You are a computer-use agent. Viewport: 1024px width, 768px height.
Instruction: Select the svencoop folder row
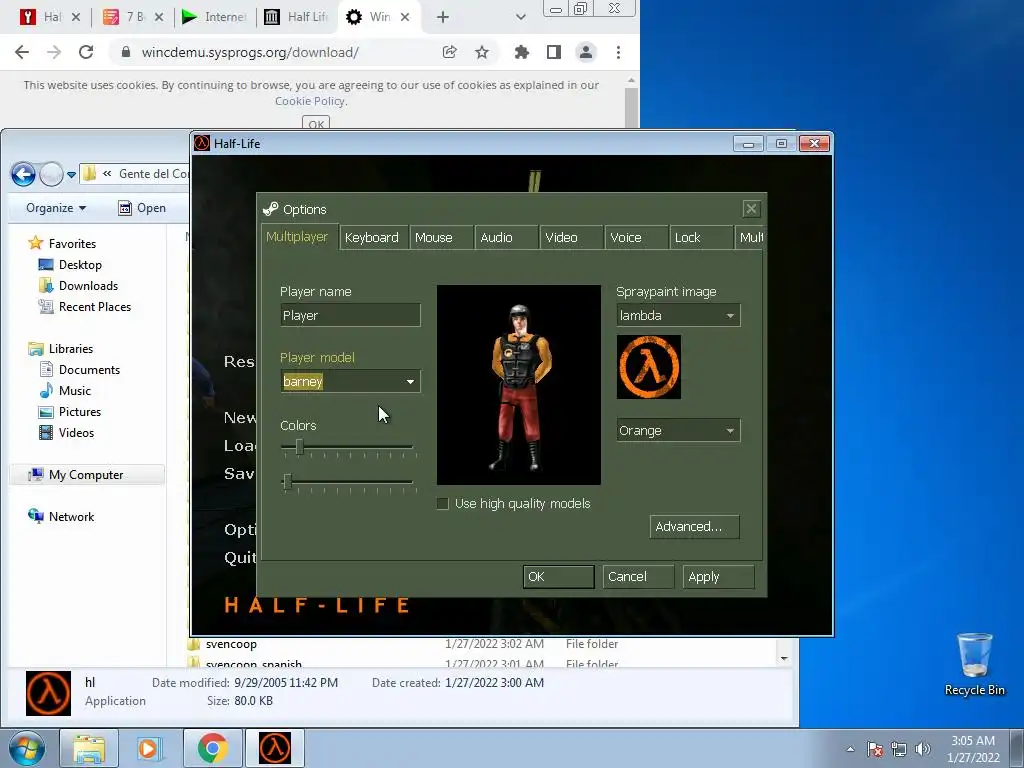click(483, 644)
